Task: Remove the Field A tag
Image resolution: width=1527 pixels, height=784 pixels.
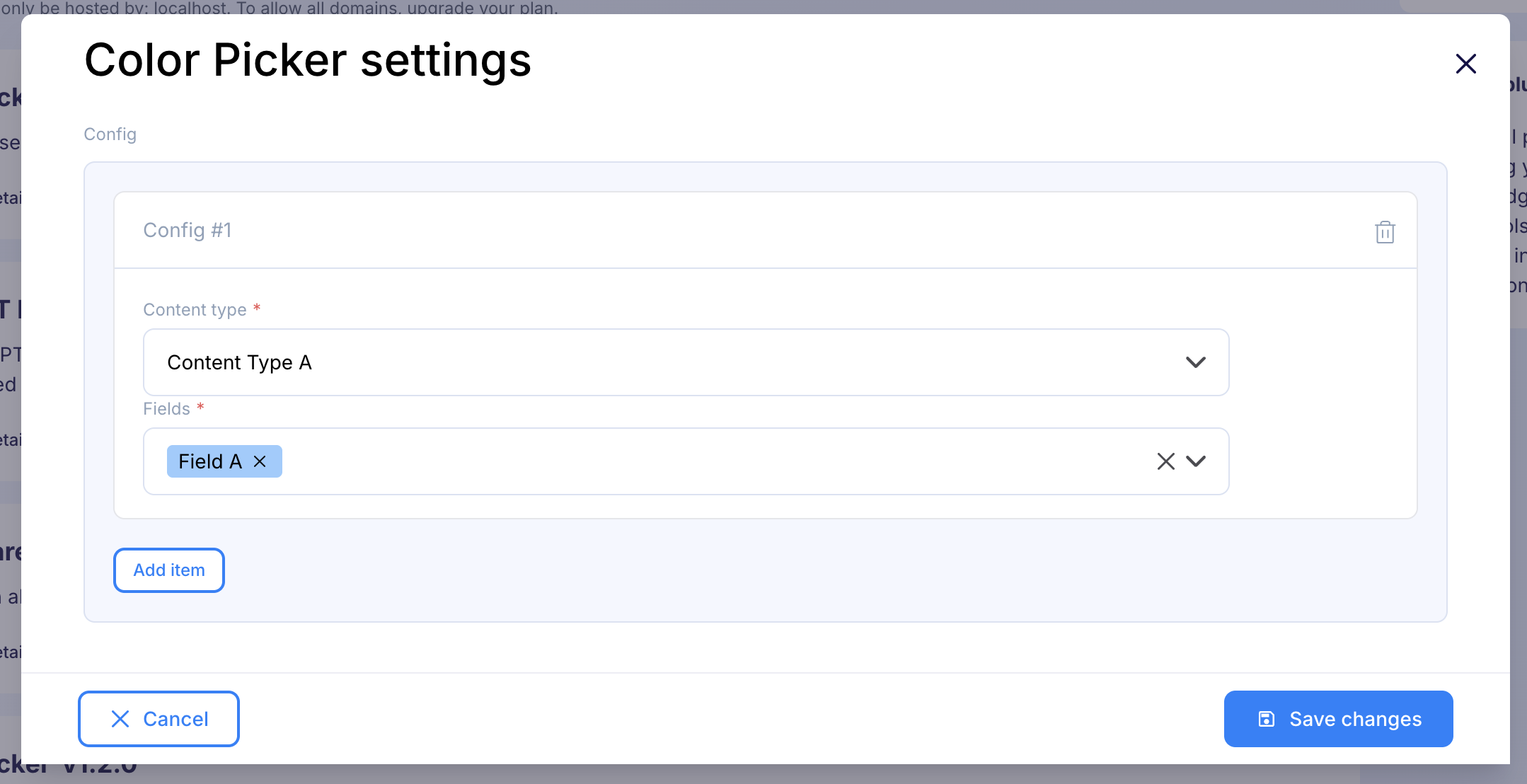Action: [x=260, y=461]
